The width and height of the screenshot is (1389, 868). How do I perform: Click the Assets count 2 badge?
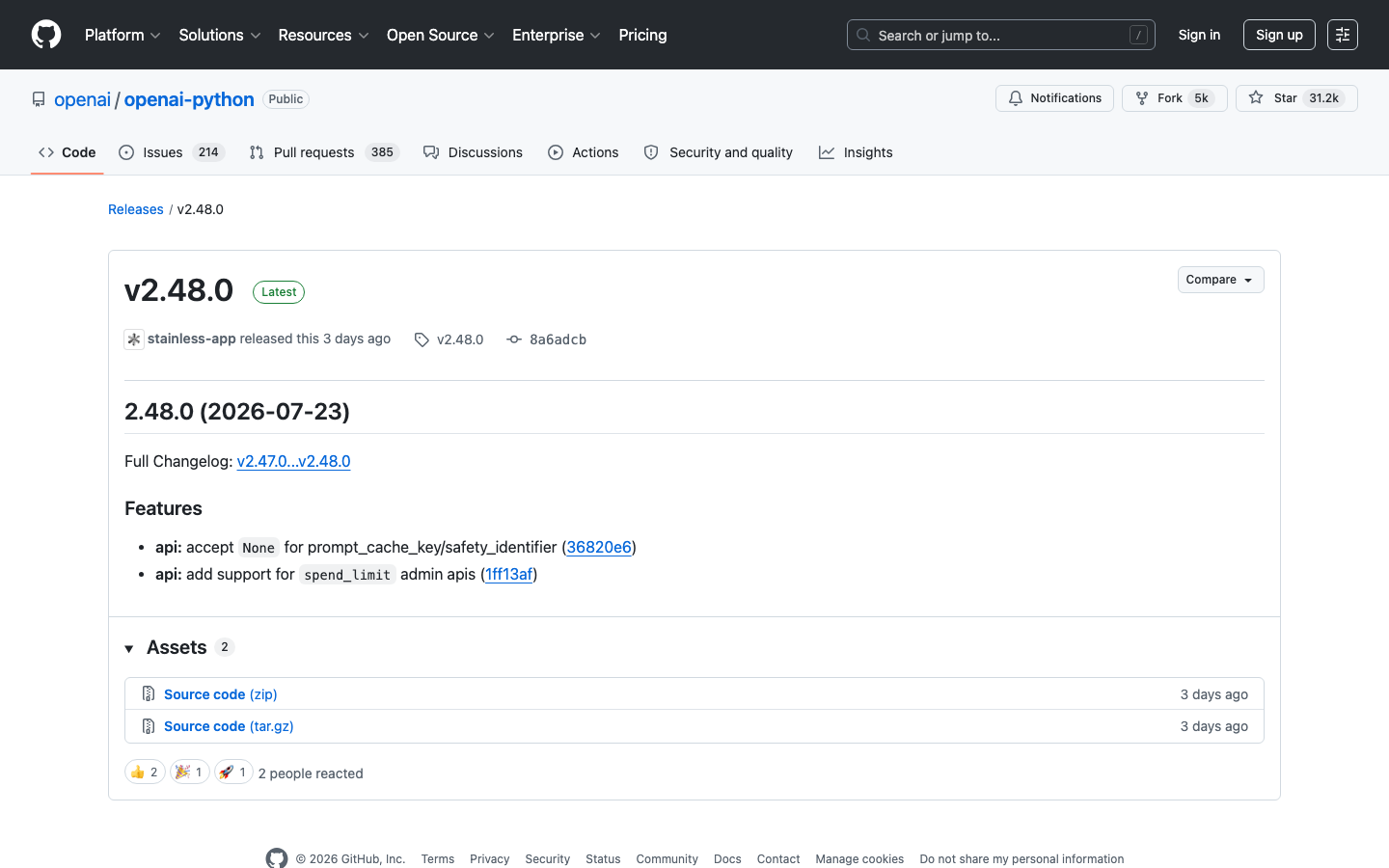coord(225,647)
